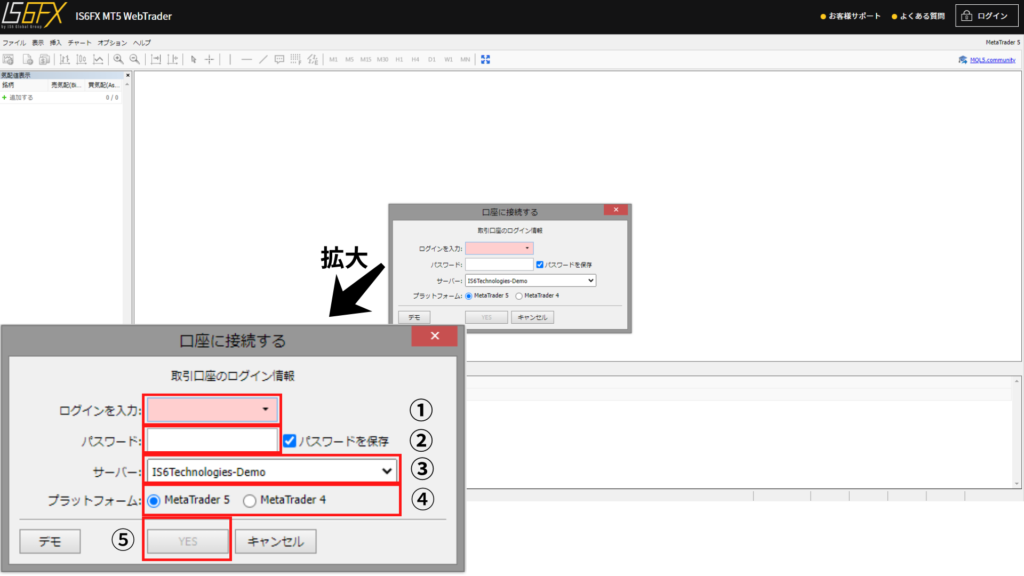Set timeframe to H1
This screenshot has width=1024, height=576.
[399, 59]
